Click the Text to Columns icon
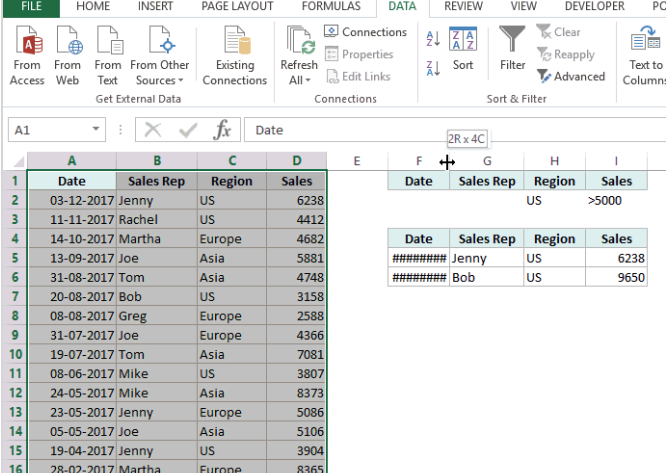 645,55
